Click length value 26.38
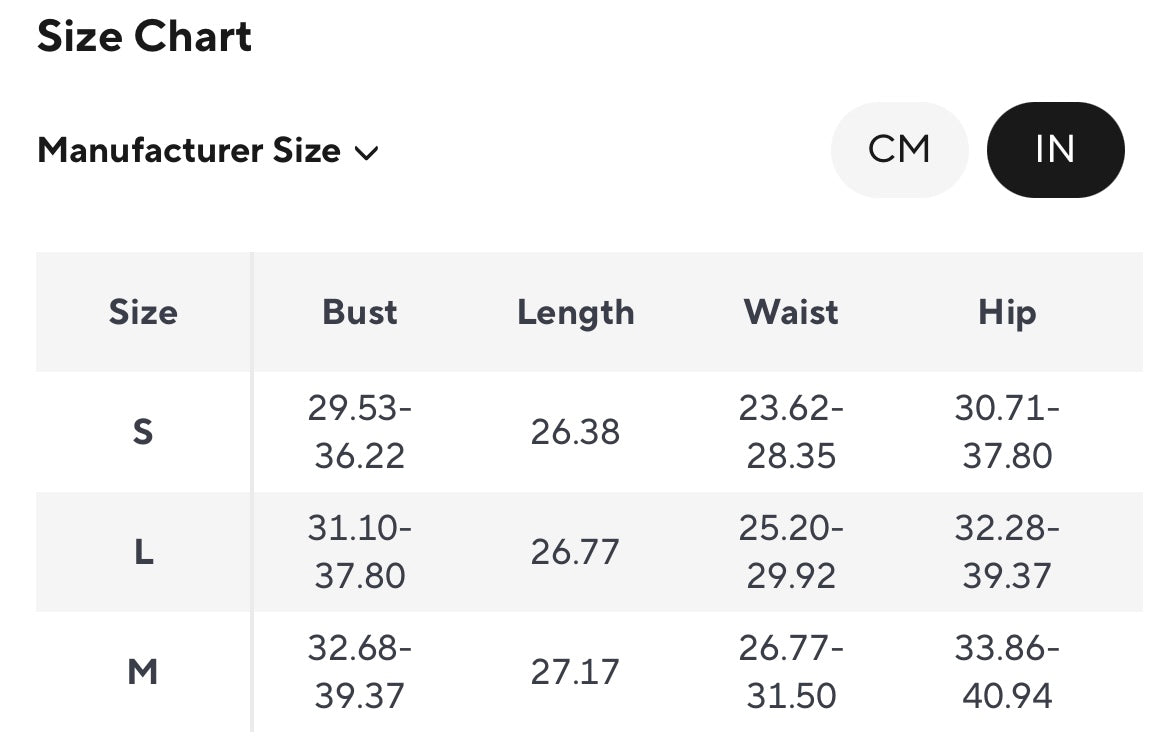Viewport: 1152px width, 741px height. [x=575, y=432]
